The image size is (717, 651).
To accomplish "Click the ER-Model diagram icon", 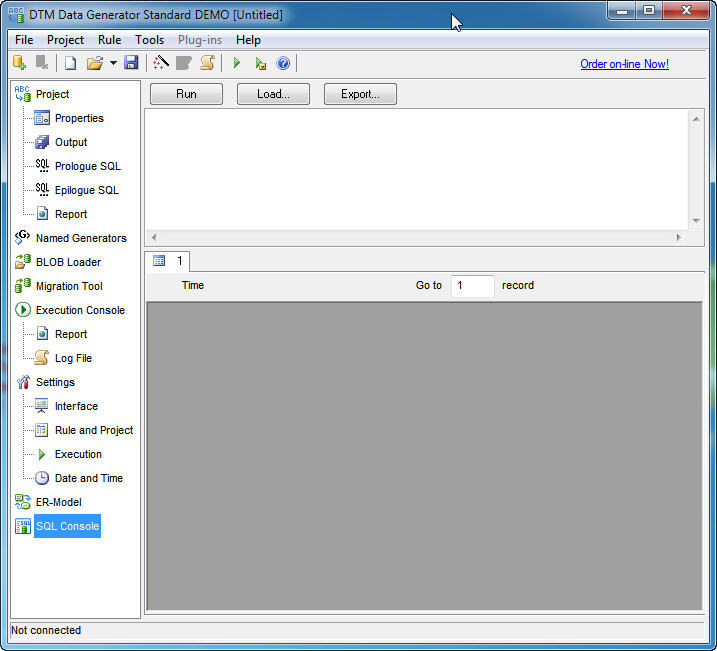I will [x=22, y=502].
